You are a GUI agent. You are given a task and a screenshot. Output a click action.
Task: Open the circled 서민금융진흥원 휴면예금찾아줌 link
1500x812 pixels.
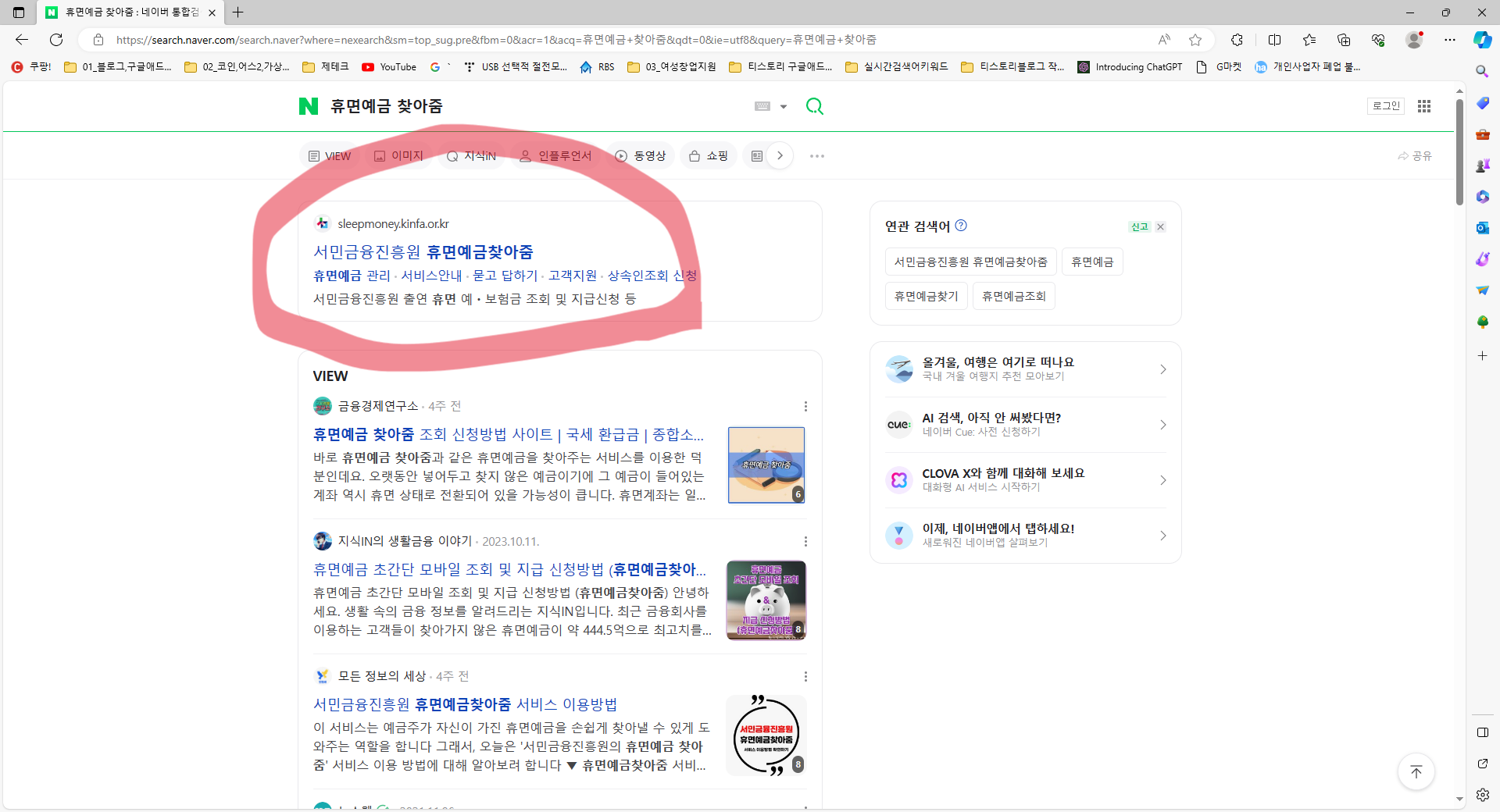(423, 251)
